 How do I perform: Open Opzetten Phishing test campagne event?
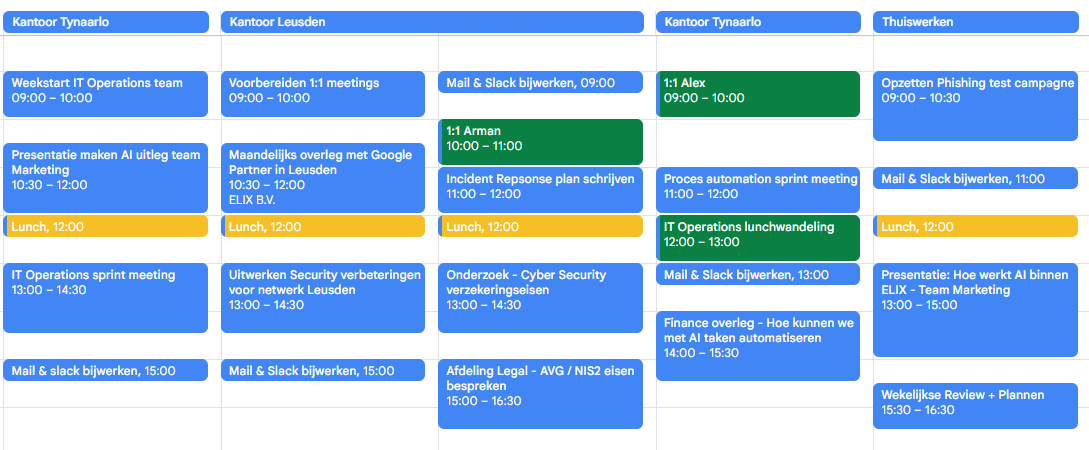(976, 106)
